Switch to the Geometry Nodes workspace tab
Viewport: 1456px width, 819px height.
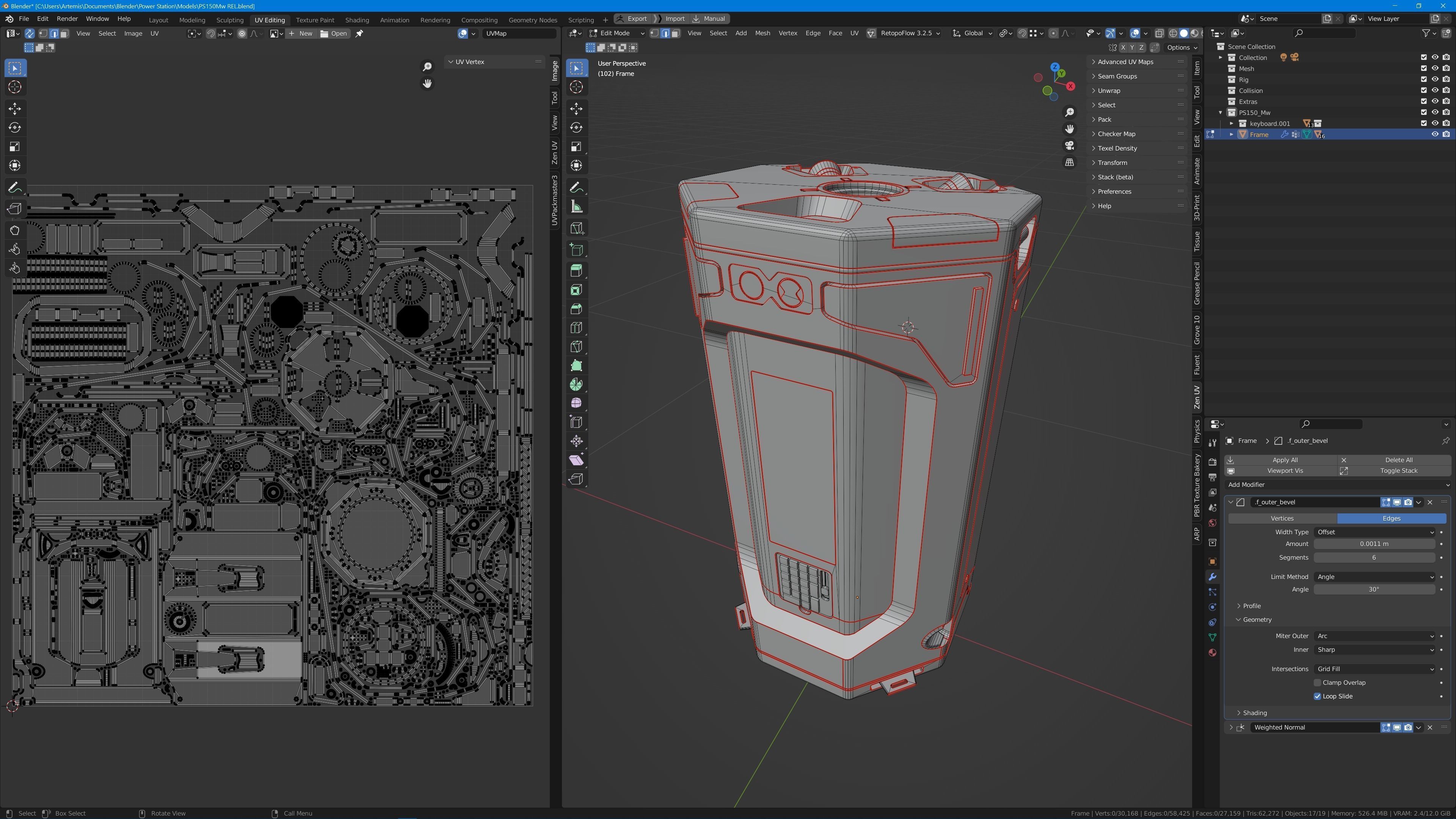[532, 20]
